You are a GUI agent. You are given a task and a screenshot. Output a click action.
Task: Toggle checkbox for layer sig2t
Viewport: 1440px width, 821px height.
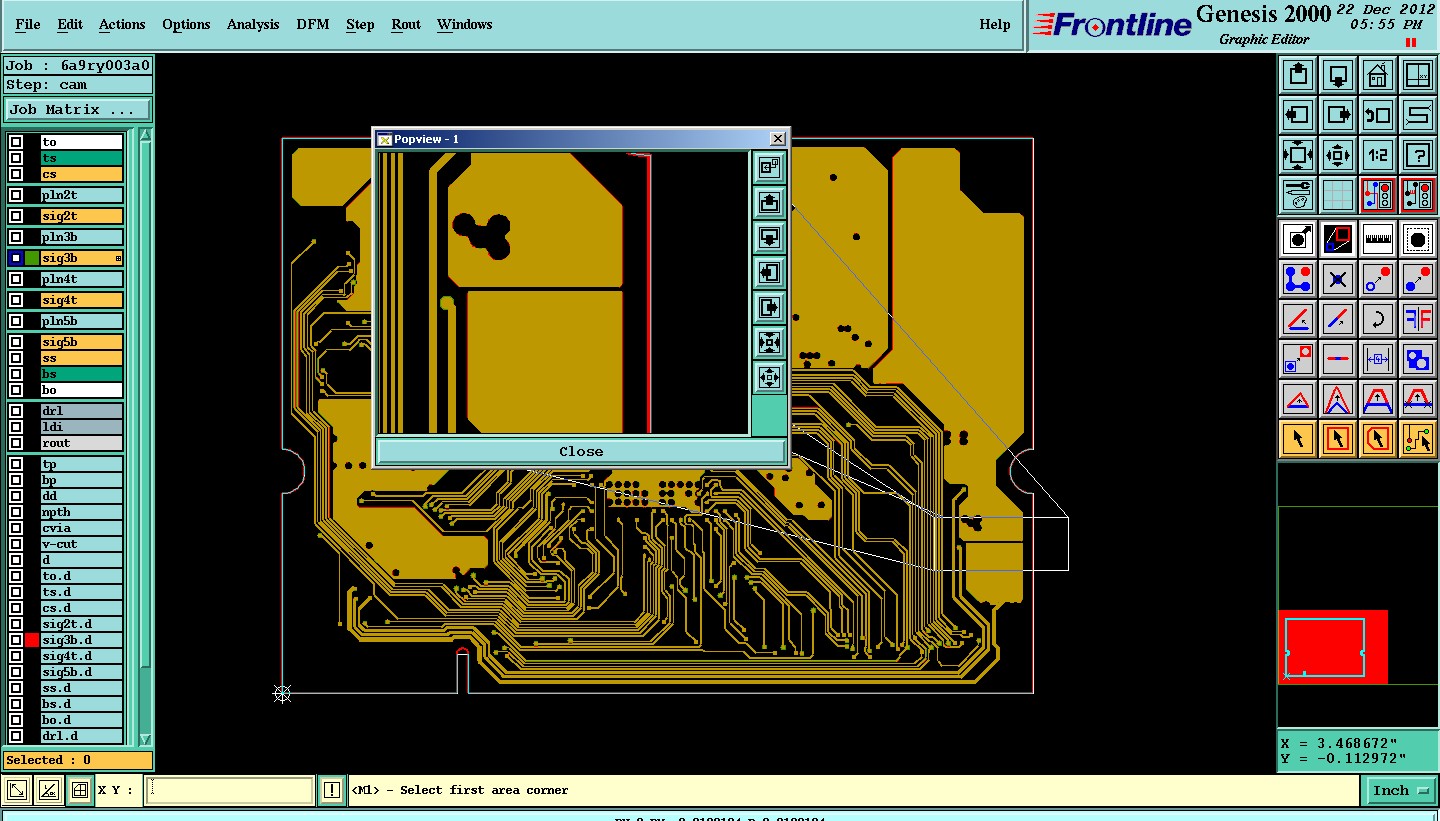point(16,216)
